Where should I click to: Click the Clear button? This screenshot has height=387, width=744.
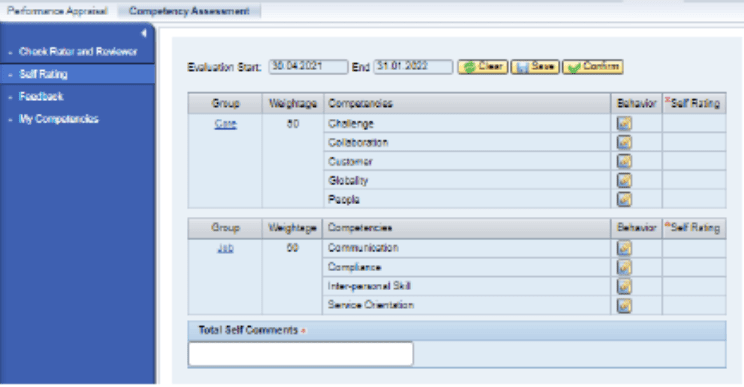point(483,67)
